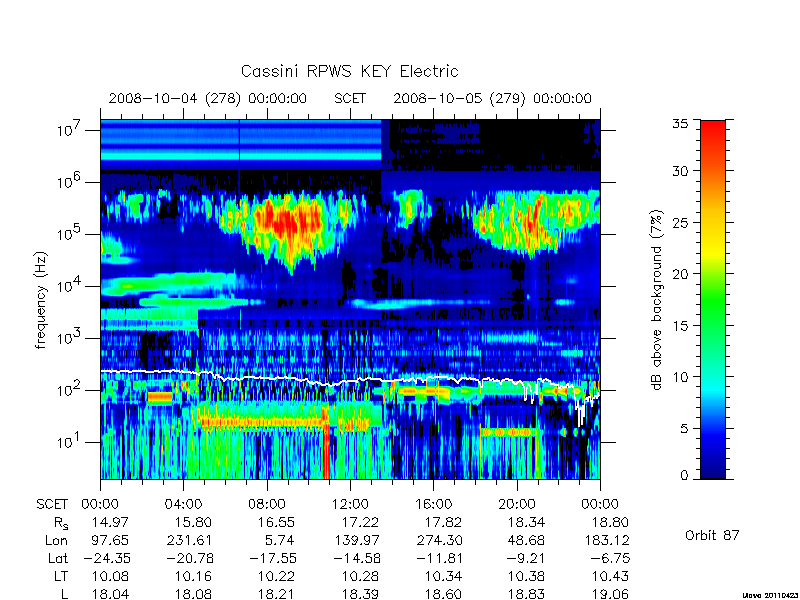800x600 pixels.
Task: Click the colorbar tick value '25'
Action: coord(680,222)
